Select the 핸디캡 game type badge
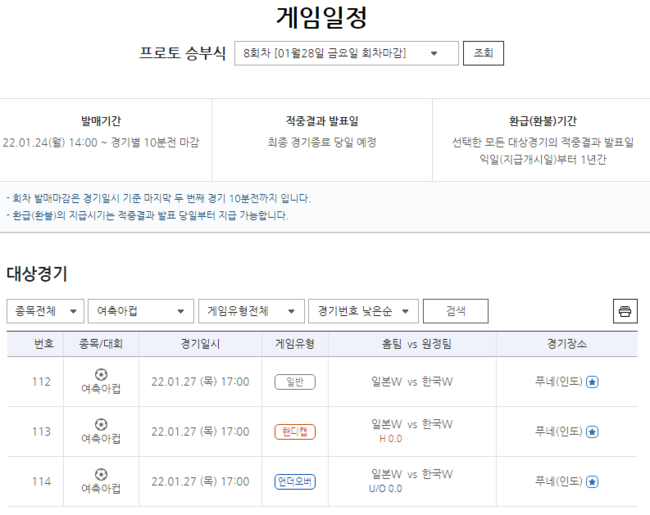 tap(295, 432)
